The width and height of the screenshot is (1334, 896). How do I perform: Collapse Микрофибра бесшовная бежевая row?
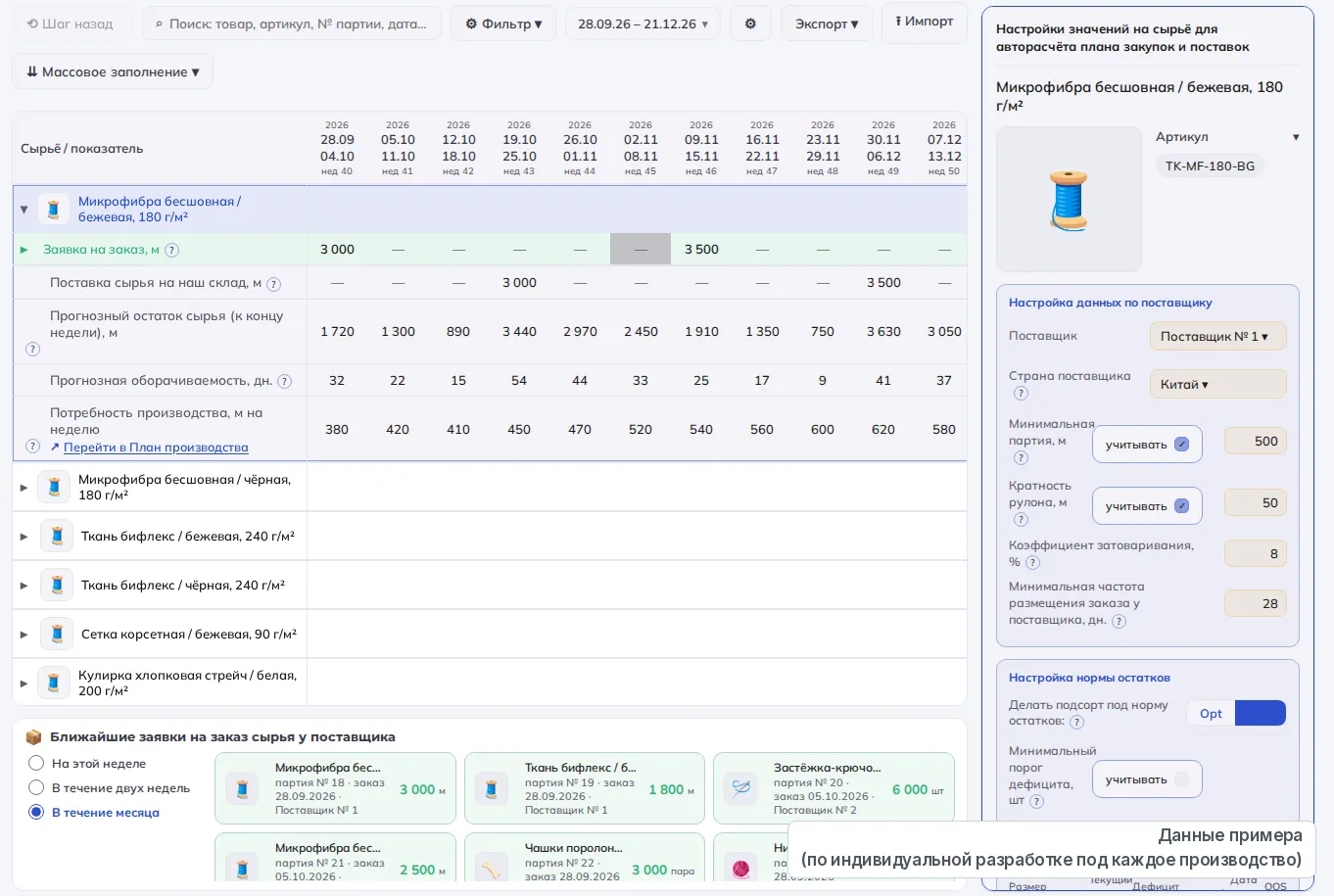[x=24, y=210]
